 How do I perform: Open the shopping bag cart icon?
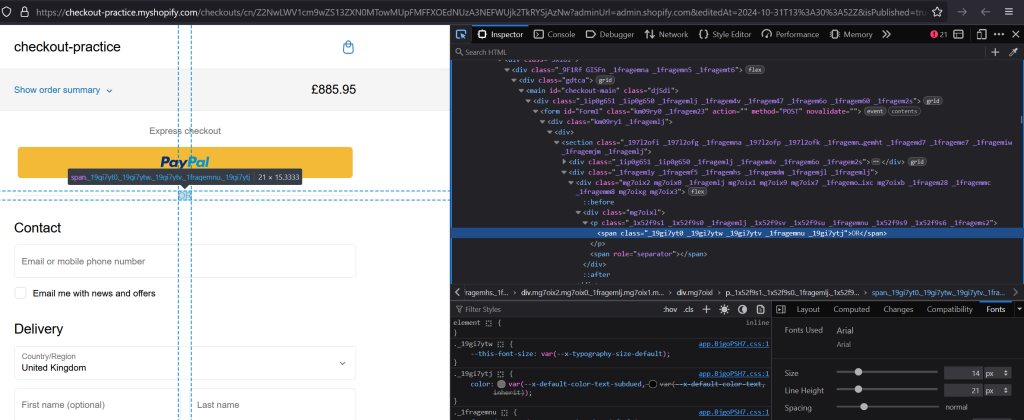click(x=348, y=47)
